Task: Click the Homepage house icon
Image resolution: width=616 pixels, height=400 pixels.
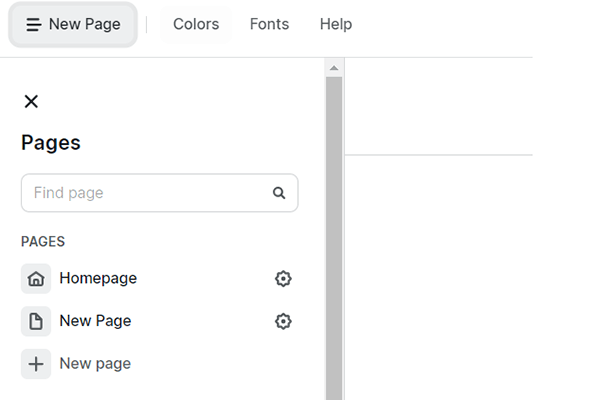Action: click(x=36, y=279)
